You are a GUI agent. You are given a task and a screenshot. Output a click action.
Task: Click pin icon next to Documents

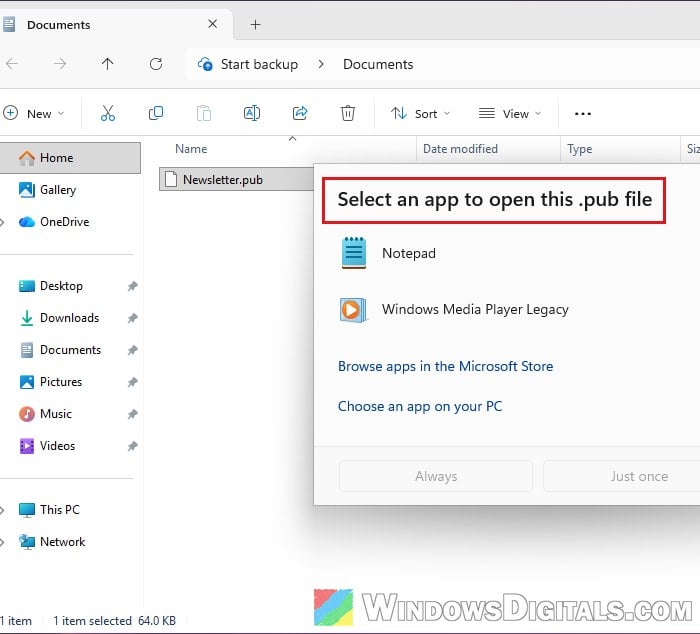click(x=132, y=350)
